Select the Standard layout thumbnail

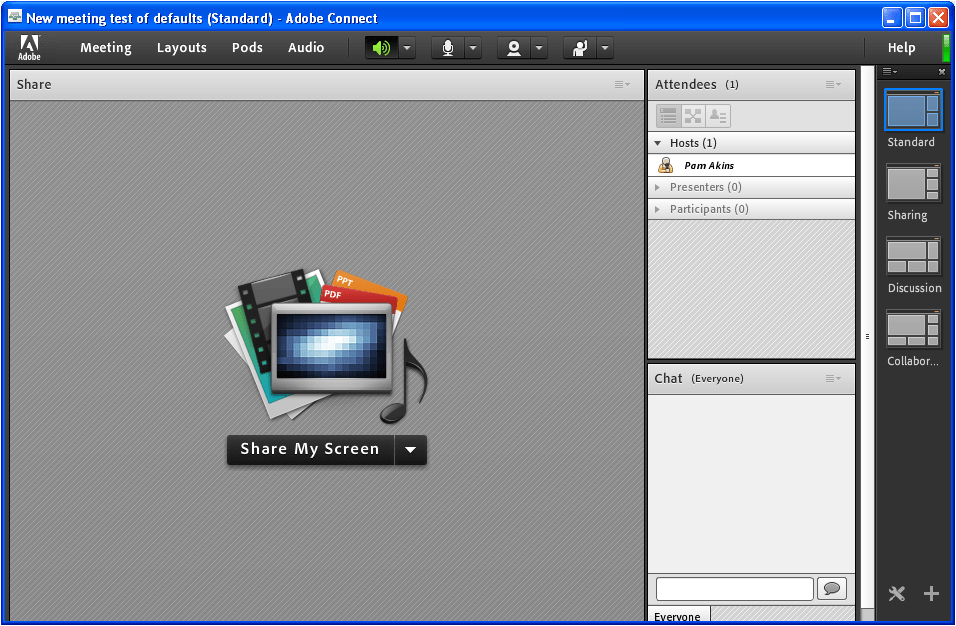coord(913,110)
